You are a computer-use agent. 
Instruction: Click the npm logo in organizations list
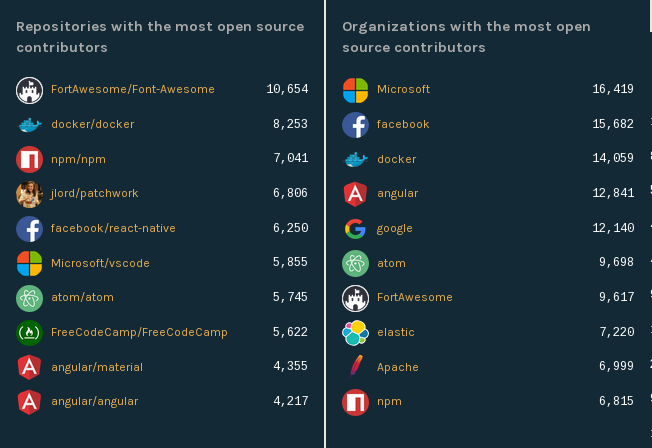point(355,402)
